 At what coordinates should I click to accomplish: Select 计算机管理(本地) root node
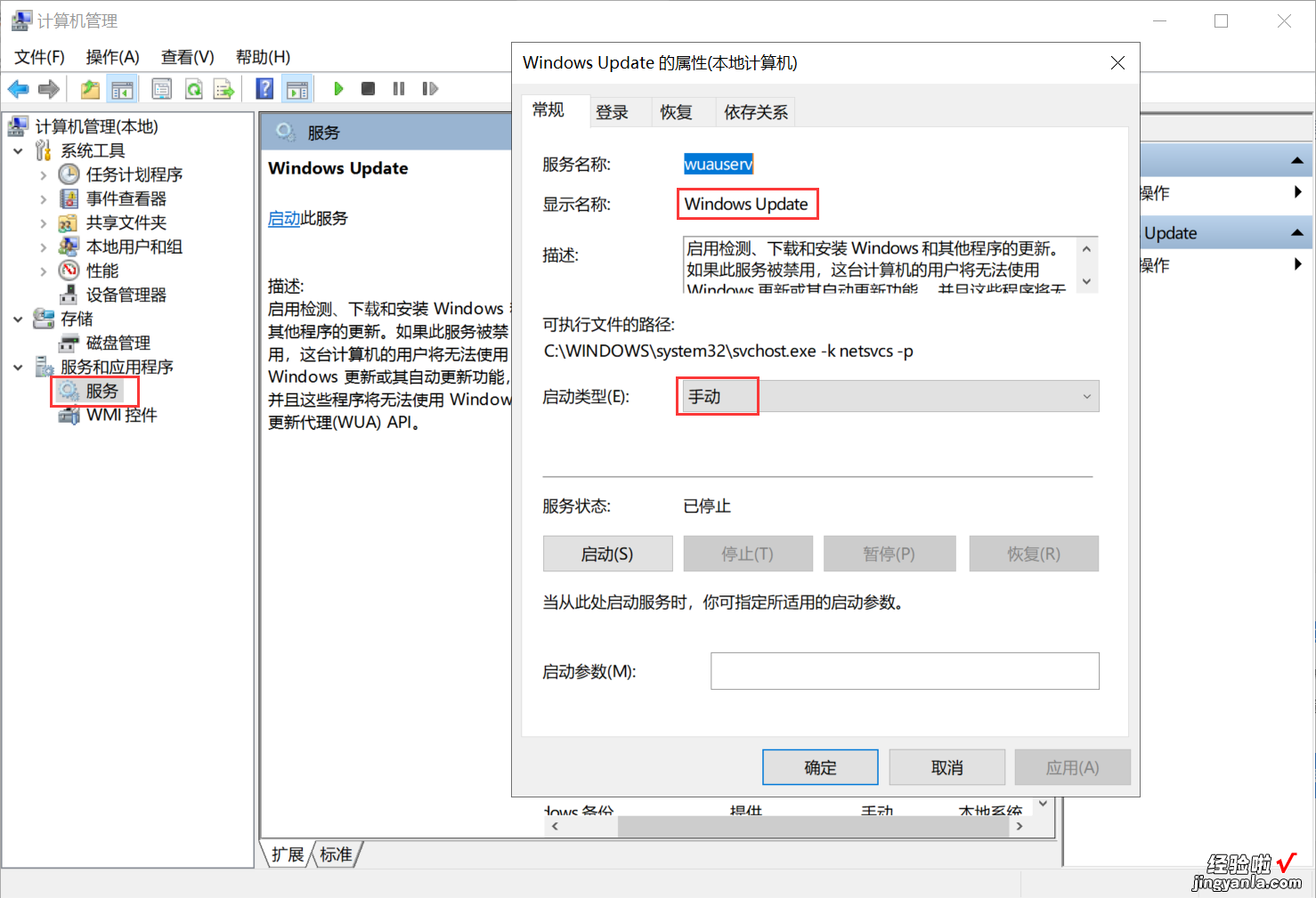pyautogui.click(x=97, y=126)
